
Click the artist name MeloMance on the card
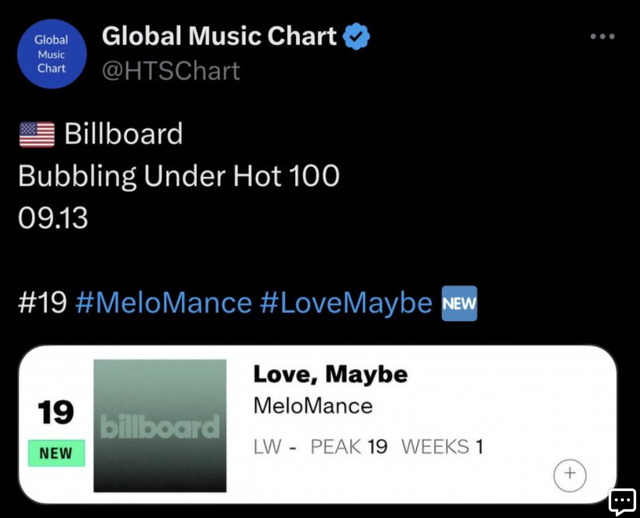pyautogui.click(x=313, y=406)
